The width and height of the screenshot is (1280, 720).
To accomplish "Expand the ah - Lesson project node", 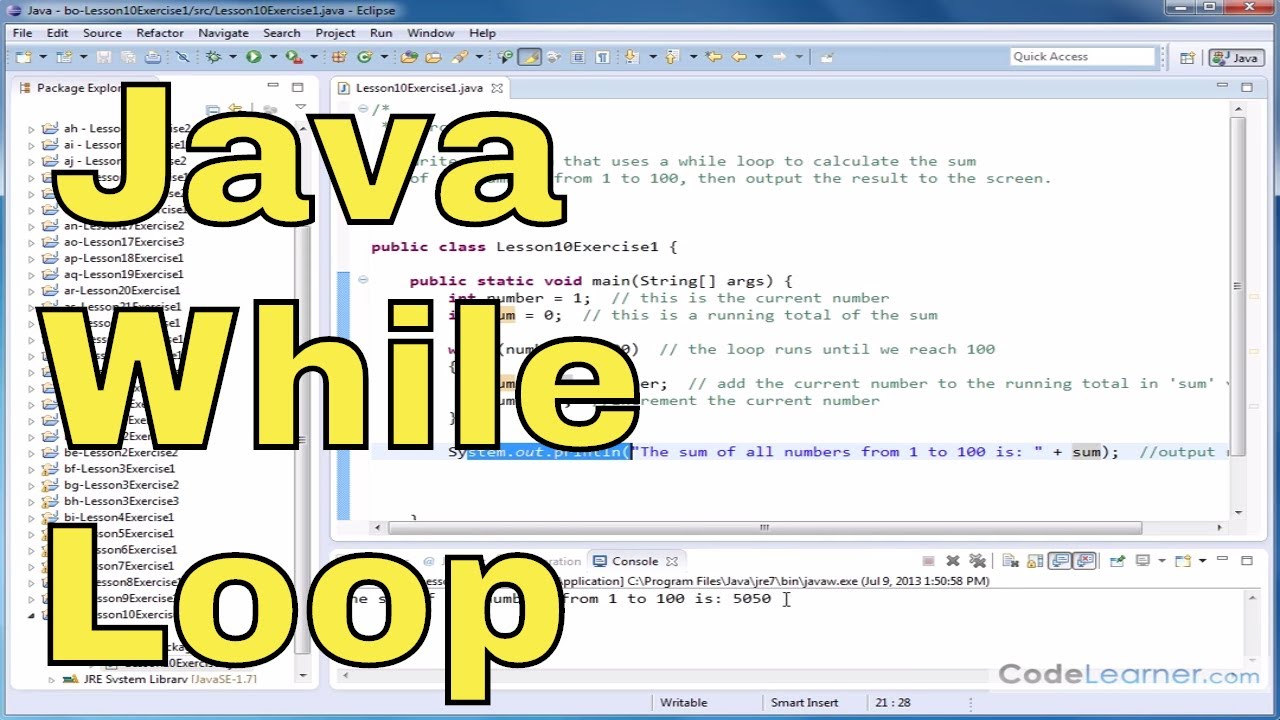I will point(31,129).
